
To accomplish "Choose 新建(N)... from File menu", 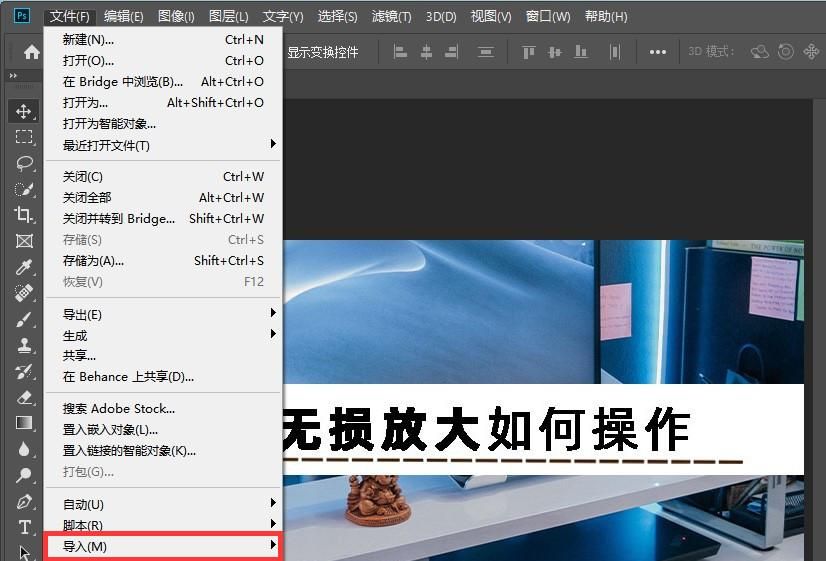I will click(x=163, y=40).
